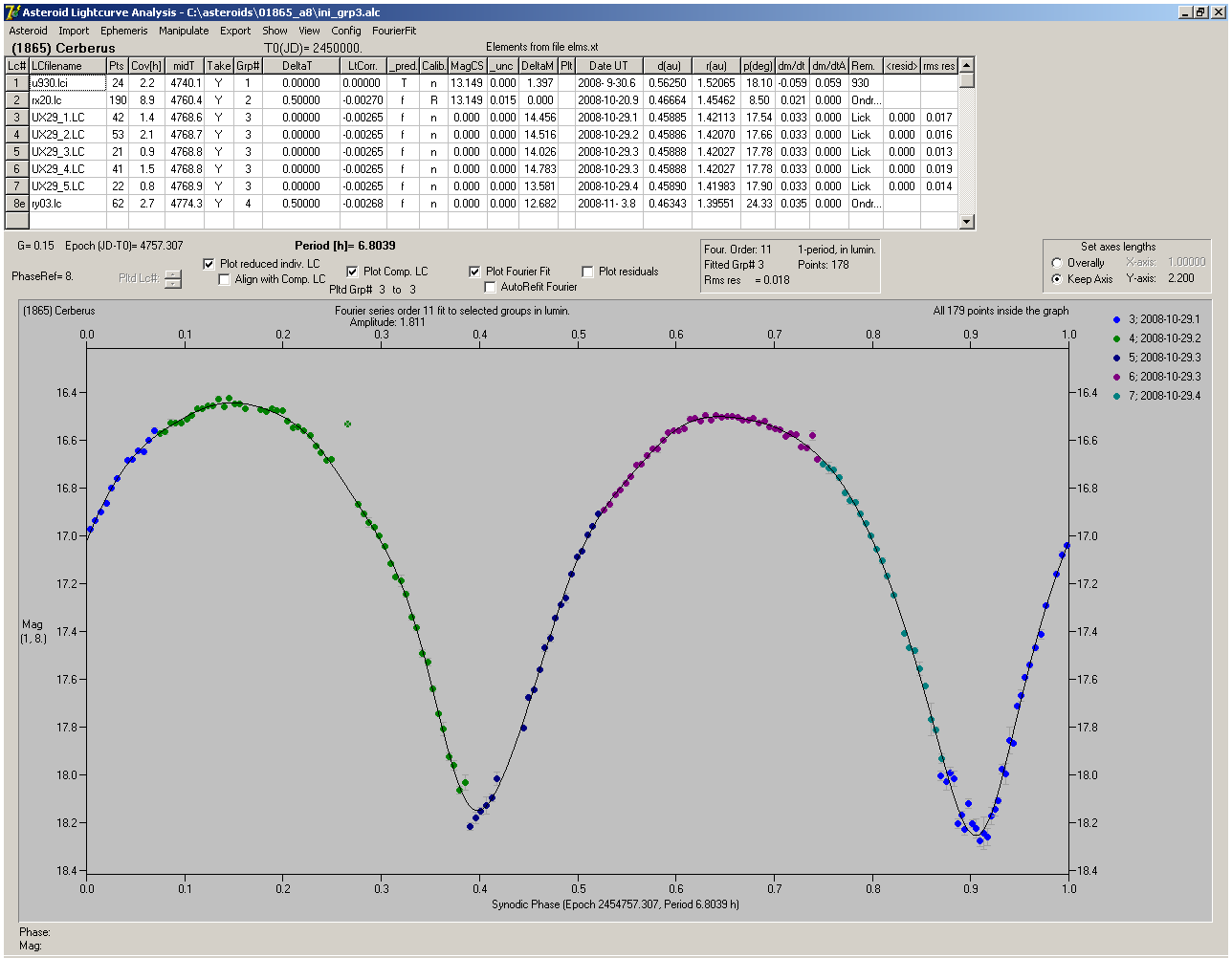Click table scrollbar up arrow

pyautogui.click(x=967, y=65)
